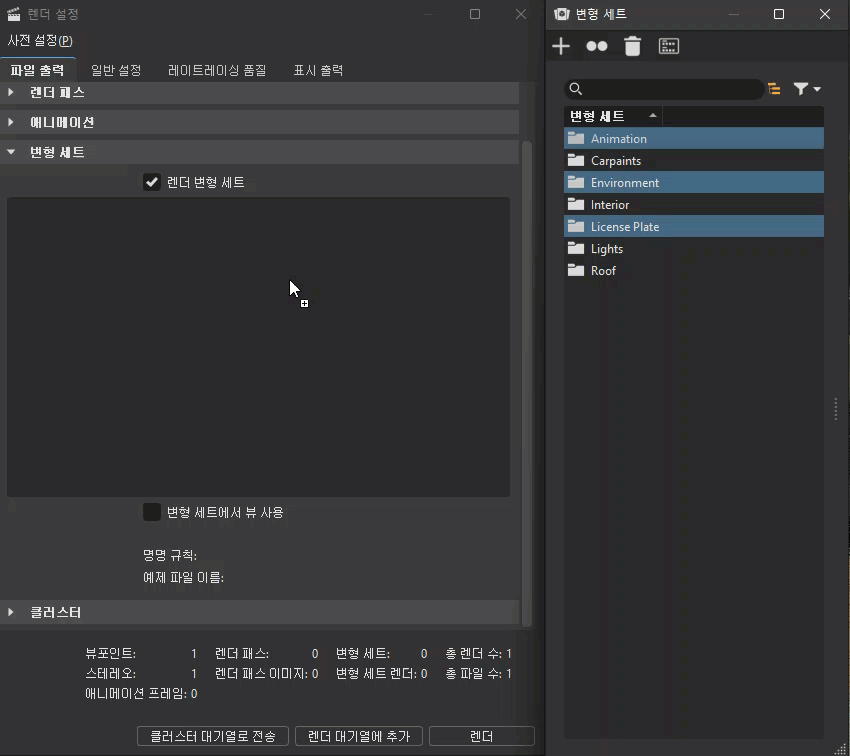Enable the 변형 세트에서 뷰 사용 checkbox
Viewport: 850px width, 756px height.
coord(152,512)
